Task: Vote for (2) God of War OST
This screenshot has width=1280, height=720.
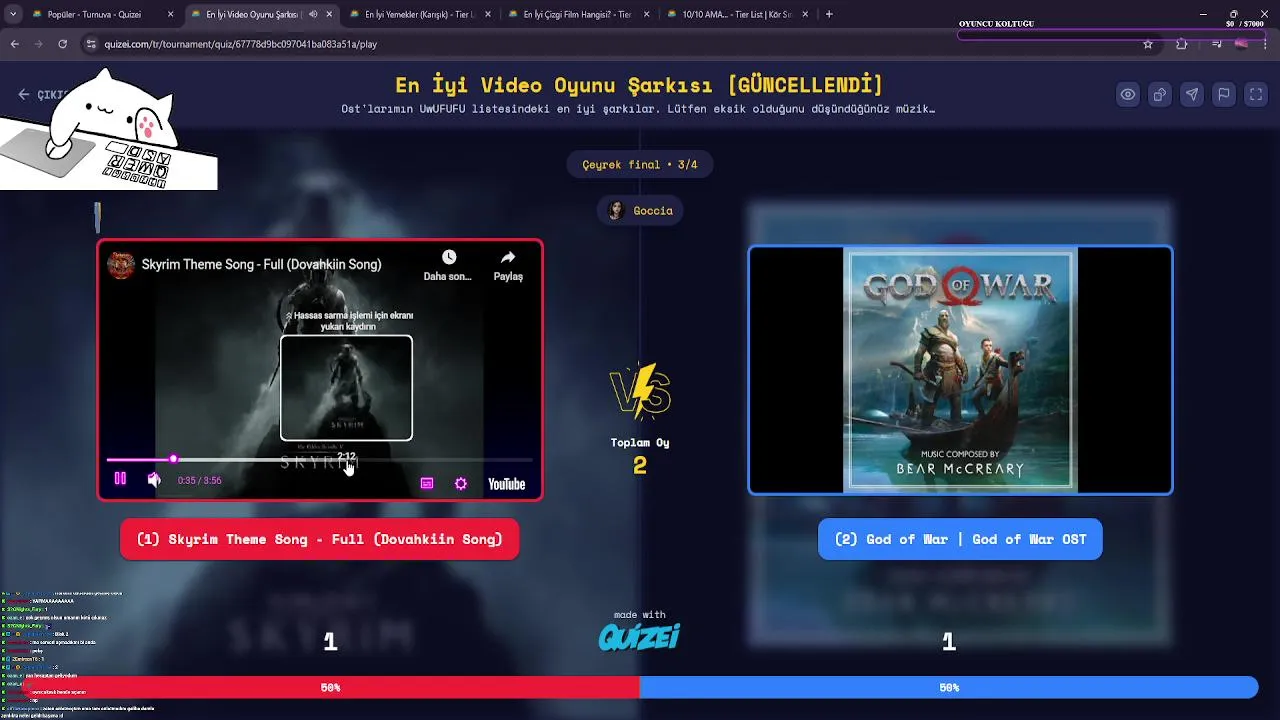Action: [x=960, y=539]
